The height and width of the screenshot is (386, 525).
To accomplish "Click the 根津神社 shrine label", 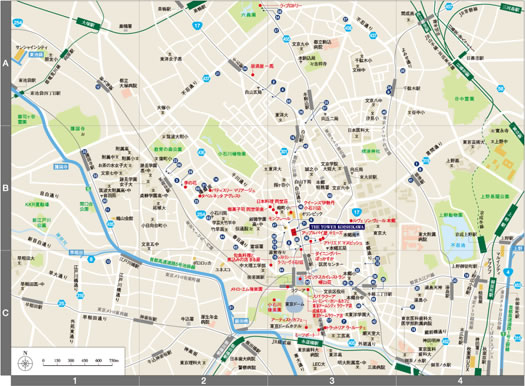I will 371,151.
